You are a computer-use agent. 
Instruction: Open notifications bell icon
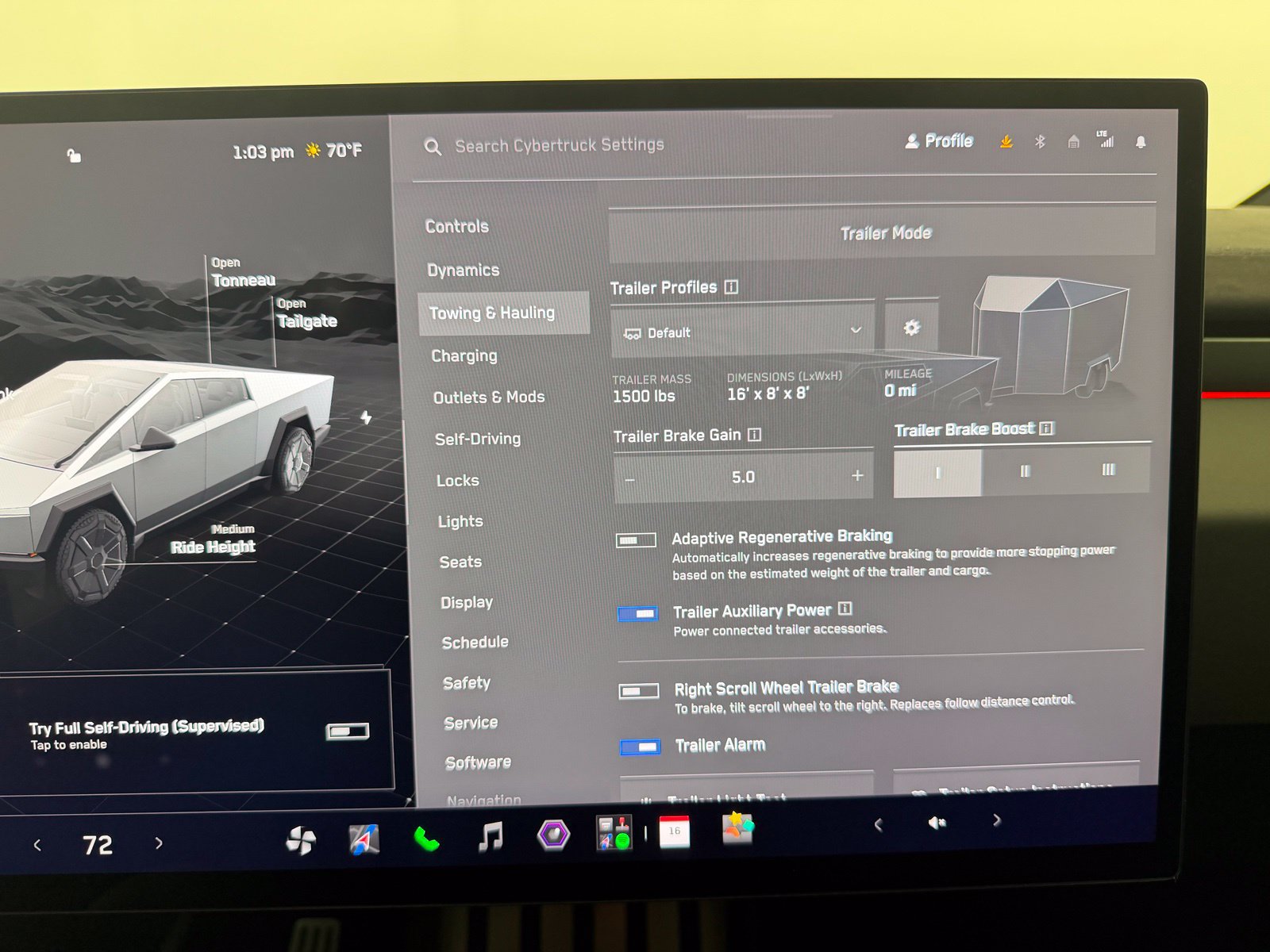1141,142
